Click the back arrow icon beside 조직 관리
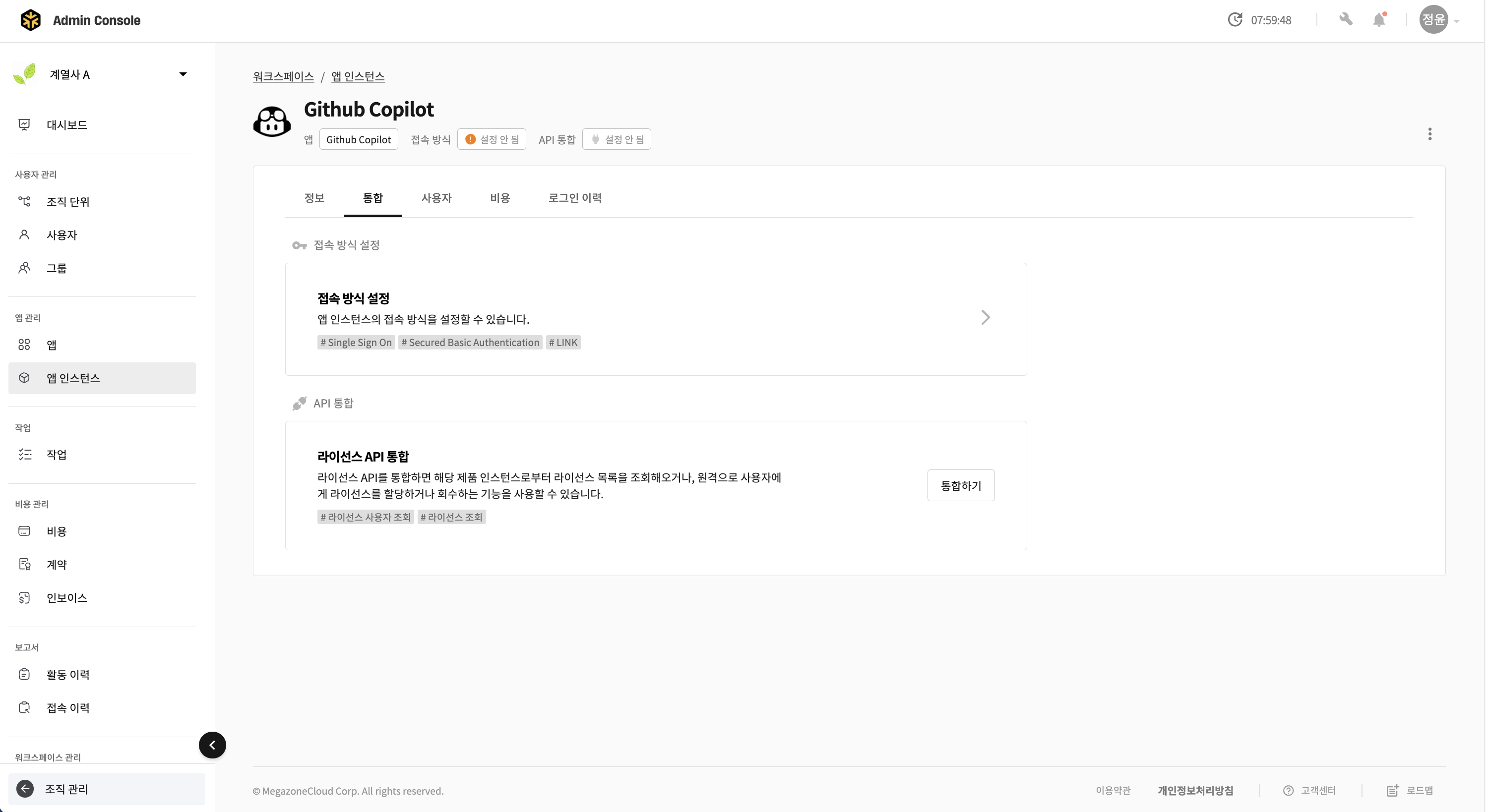The width and height of the screenshot is (1486, 812). point(25,789)
